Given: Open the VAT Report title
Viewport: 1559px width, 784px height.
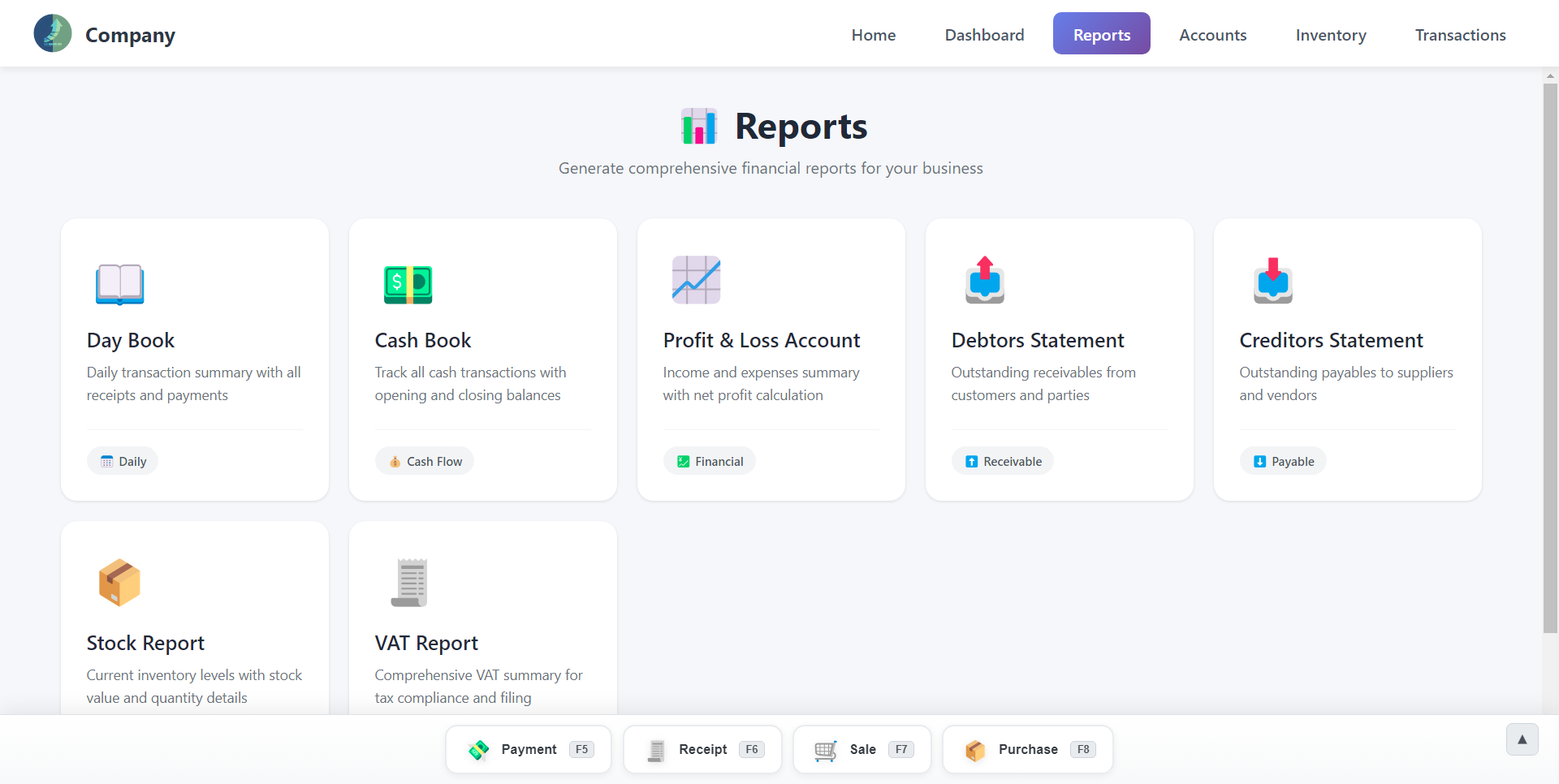Looking at the screenshot, I should point(426,643).
